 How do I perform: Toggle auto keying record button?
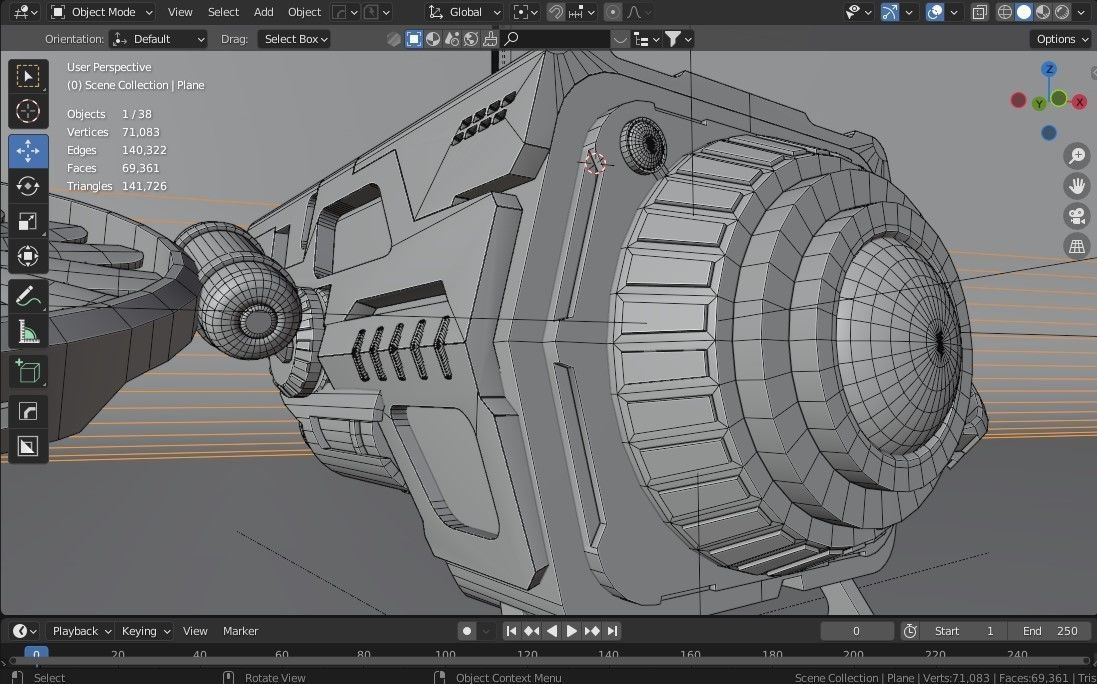point(467,631)
